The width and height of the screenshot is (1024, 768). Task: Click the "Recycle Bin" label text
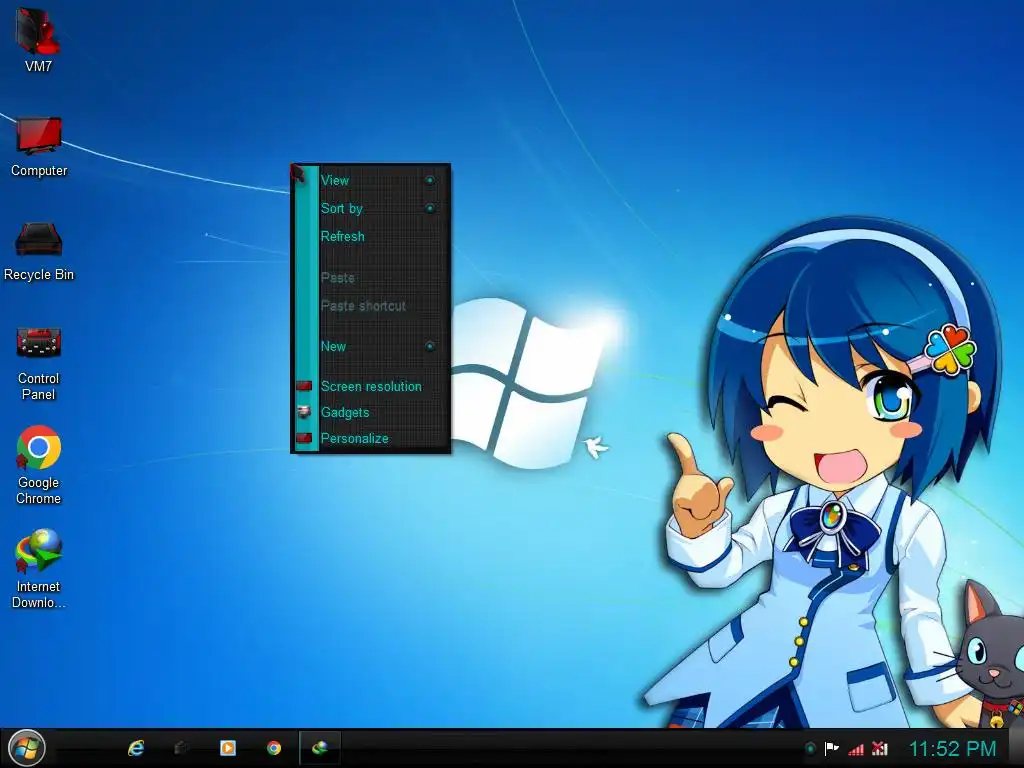(39, 274)
